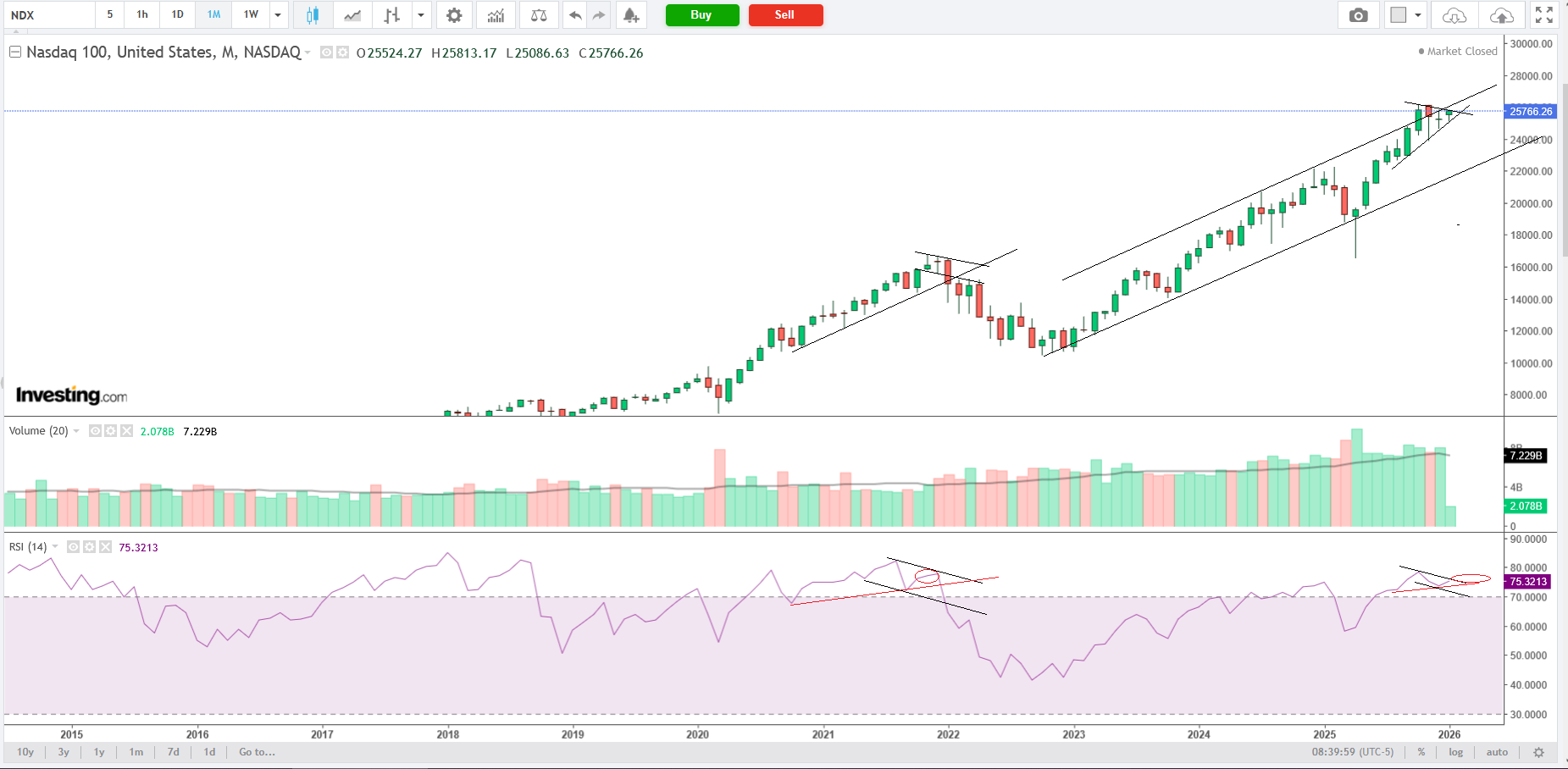Open chart properties gear in top toolbar
The width and height of the screenshot is (1568, 769).
point(454,15)
